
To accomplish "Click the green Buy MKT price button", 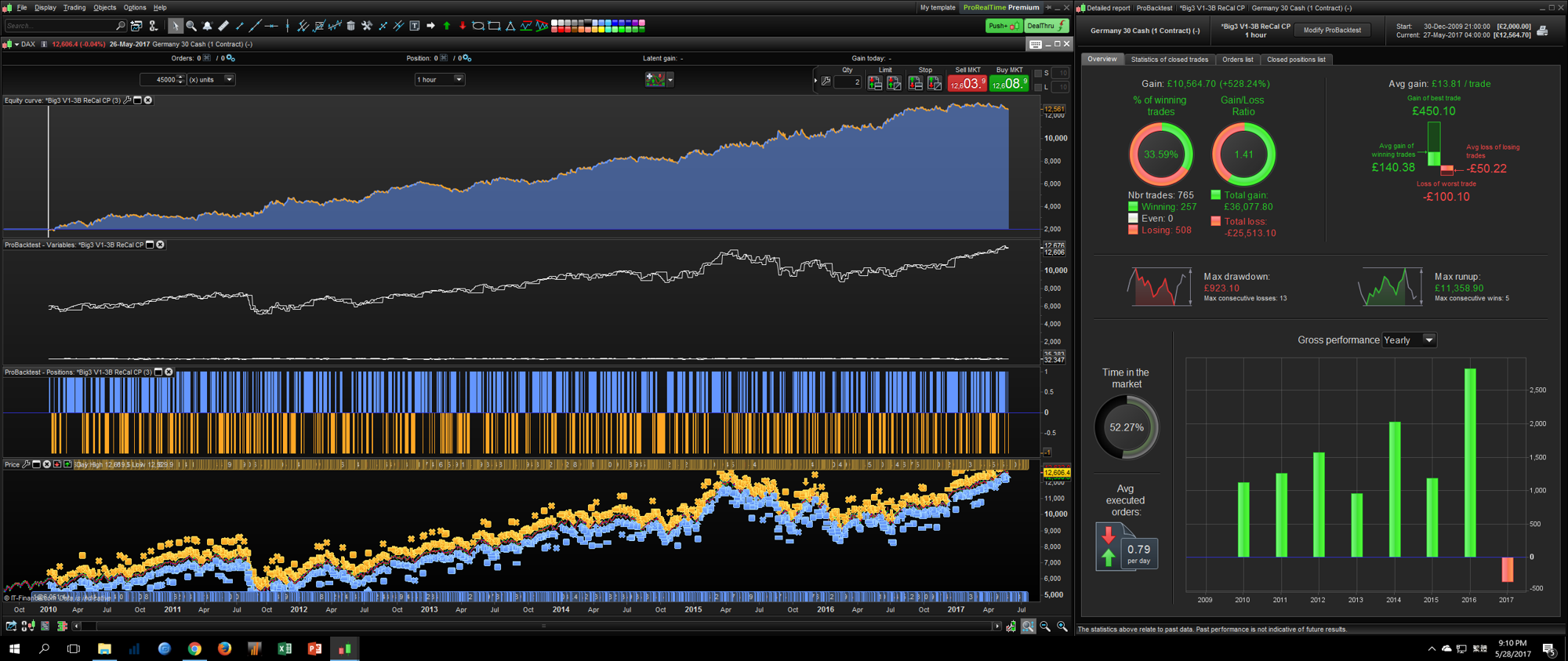I will point(1008,83).
